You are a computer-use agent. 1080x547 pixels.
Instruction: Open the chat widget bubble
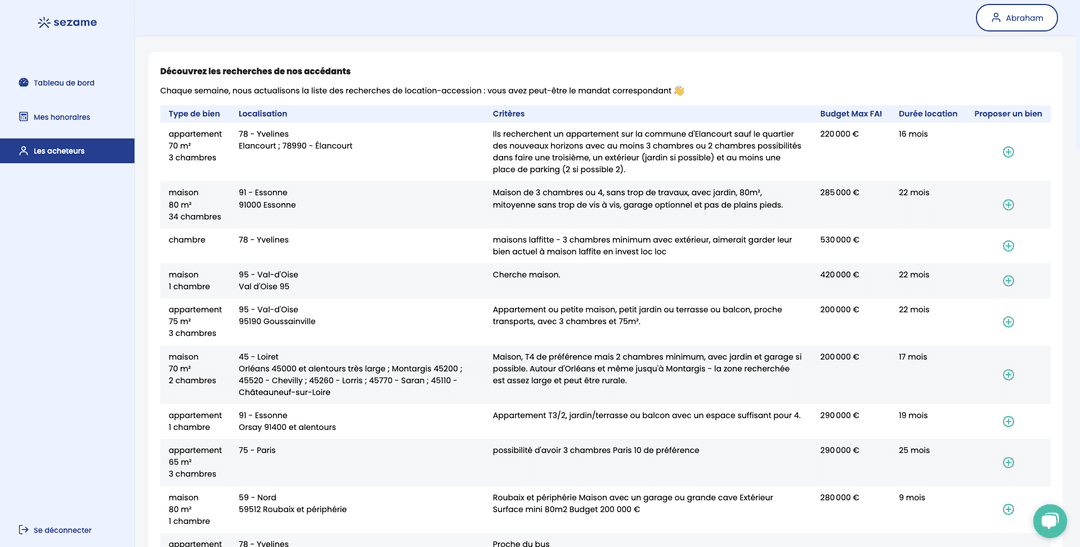point(1049,520)
